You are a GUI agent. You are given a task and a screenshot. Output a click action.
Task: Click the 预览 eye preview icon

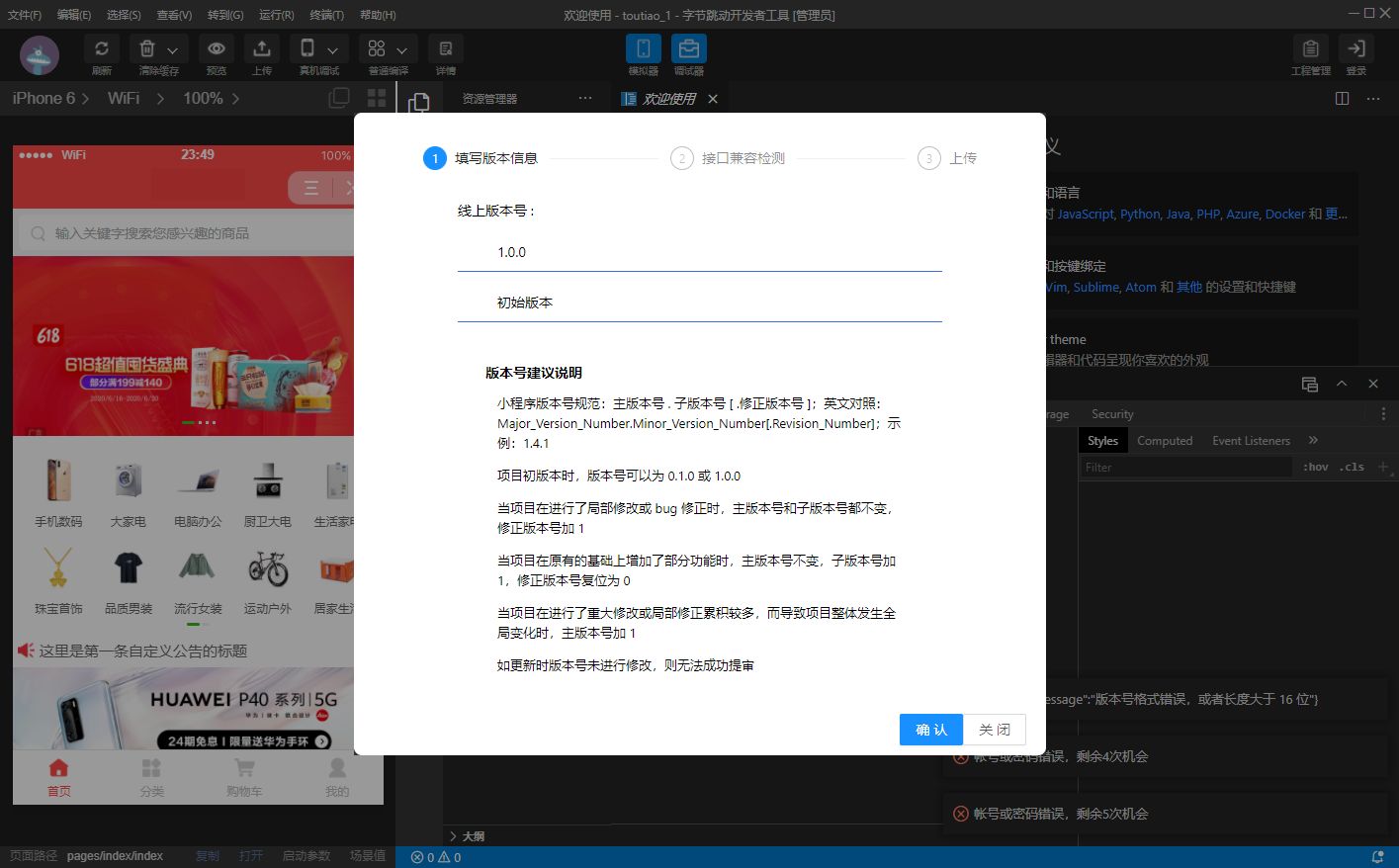coord(216,49)
